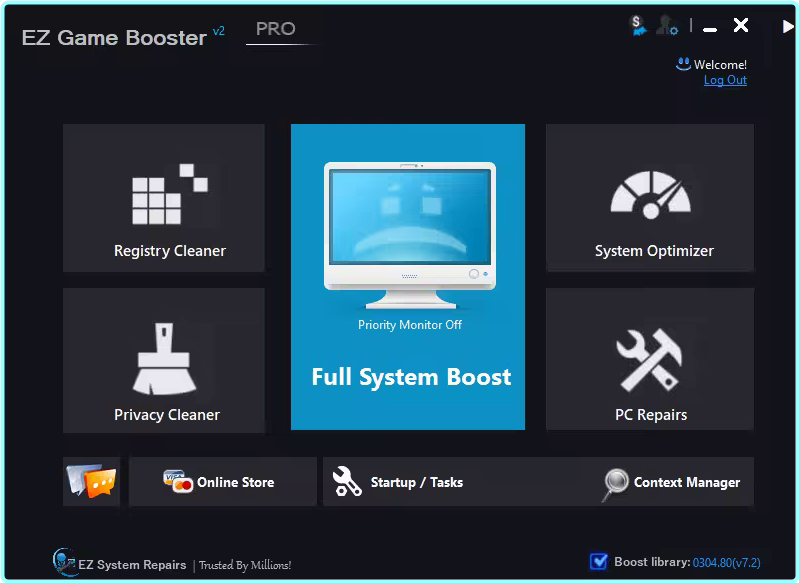Screen dimensions: 799x583
Task: Launch System Optimizer gauge tile
Action: point(650,198)
